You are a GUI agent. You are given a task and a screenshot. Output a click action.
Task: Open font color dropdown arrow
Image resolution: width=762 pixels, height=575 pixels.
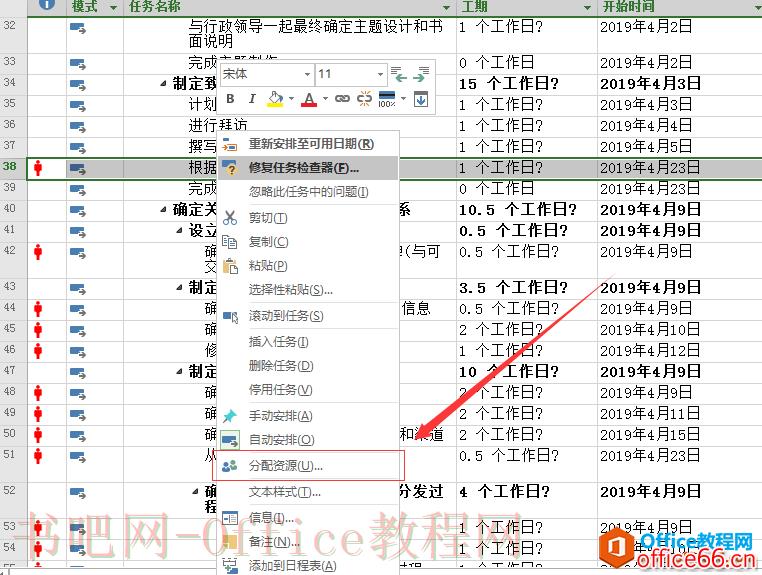(x=325, y=99)
